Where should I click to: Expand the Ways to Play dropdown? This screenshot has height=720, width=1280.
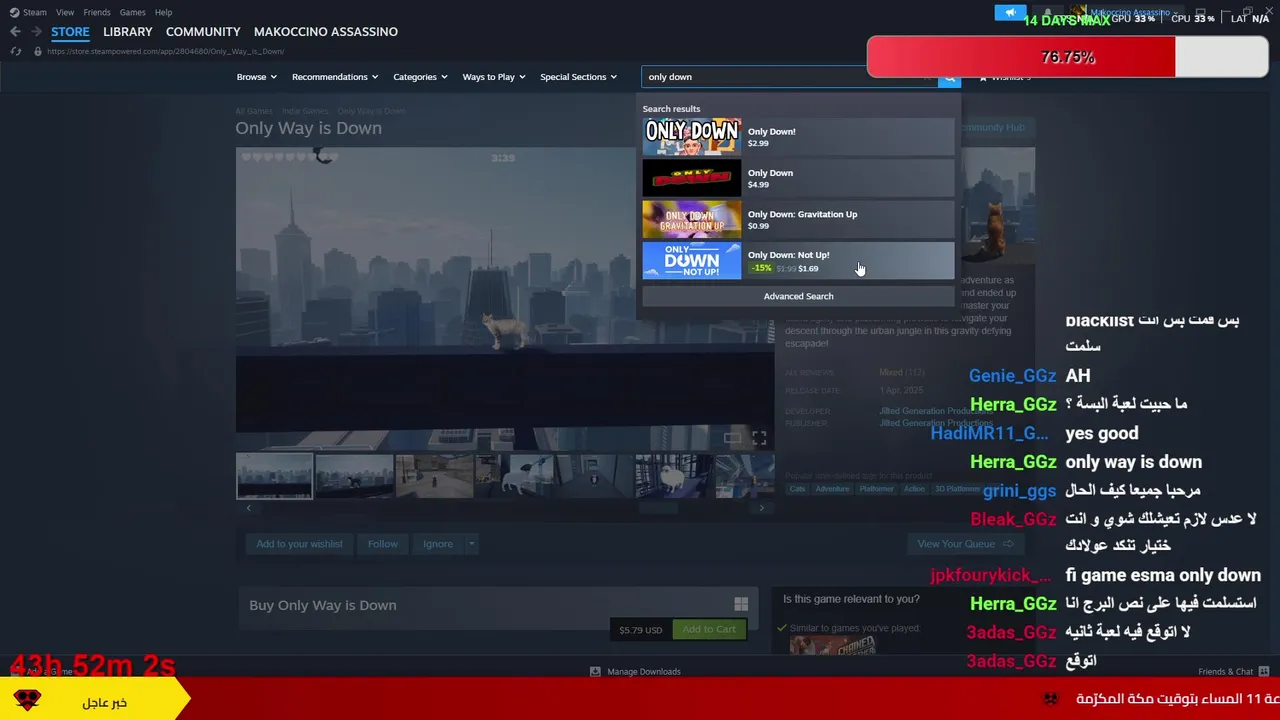click(x=494, y=77)
